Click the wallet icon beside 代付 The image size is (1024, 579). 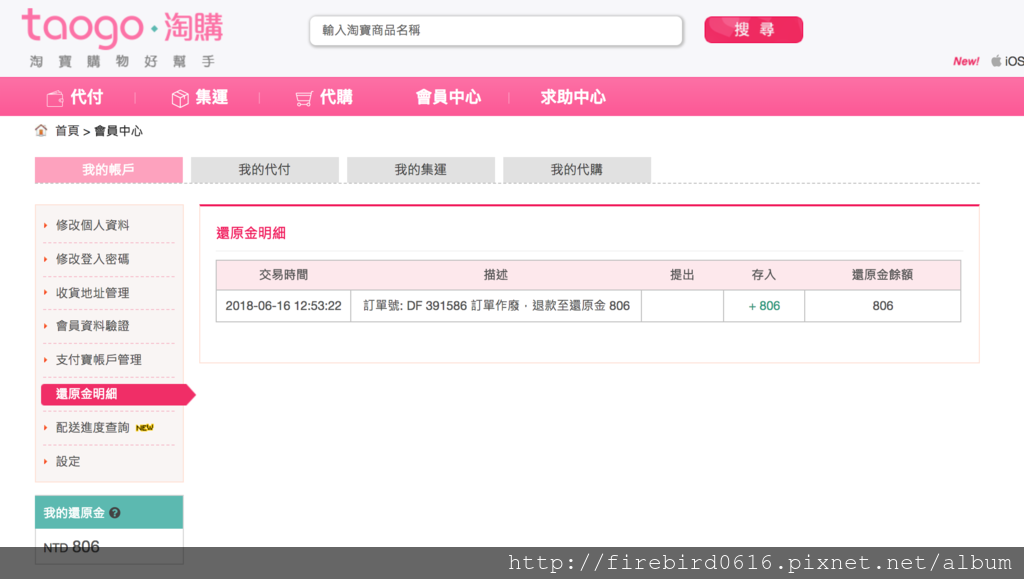coord(55,98)
